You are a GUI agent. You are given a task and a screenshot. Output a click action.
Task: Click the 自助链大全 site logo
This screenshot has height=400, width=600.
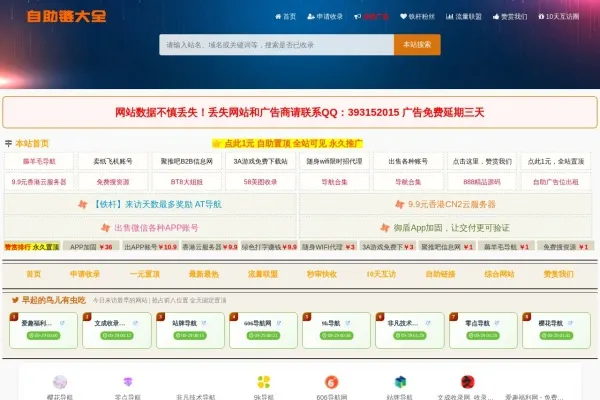click(x=67, y=16)
